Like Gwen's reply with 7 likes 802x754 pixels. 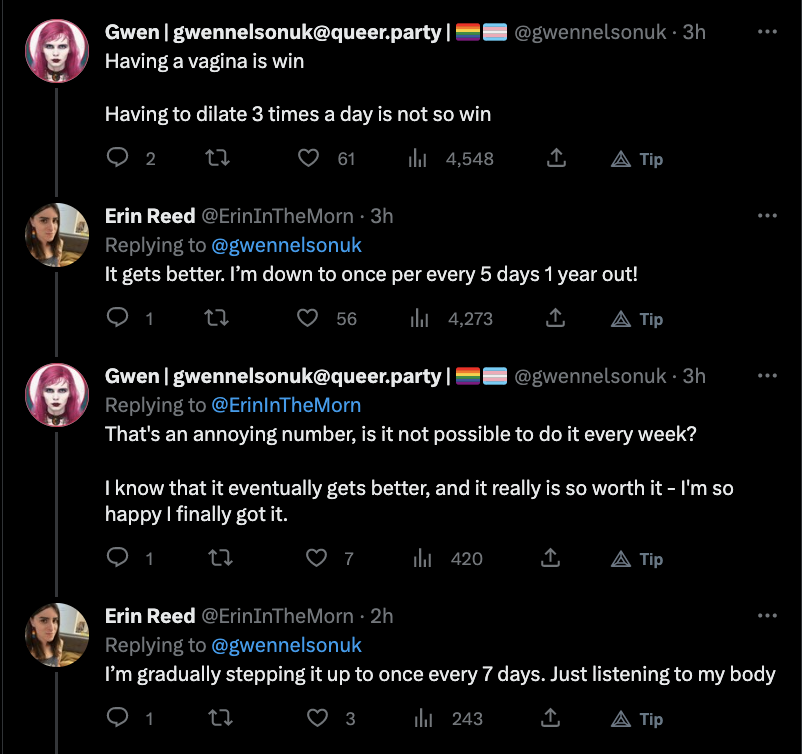pos(317,559)
